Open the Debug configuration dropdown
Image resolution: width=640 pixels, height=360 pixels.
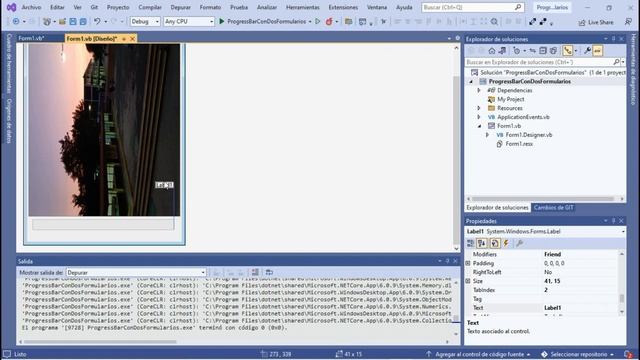pyautogui.click(x=145, y=22)
